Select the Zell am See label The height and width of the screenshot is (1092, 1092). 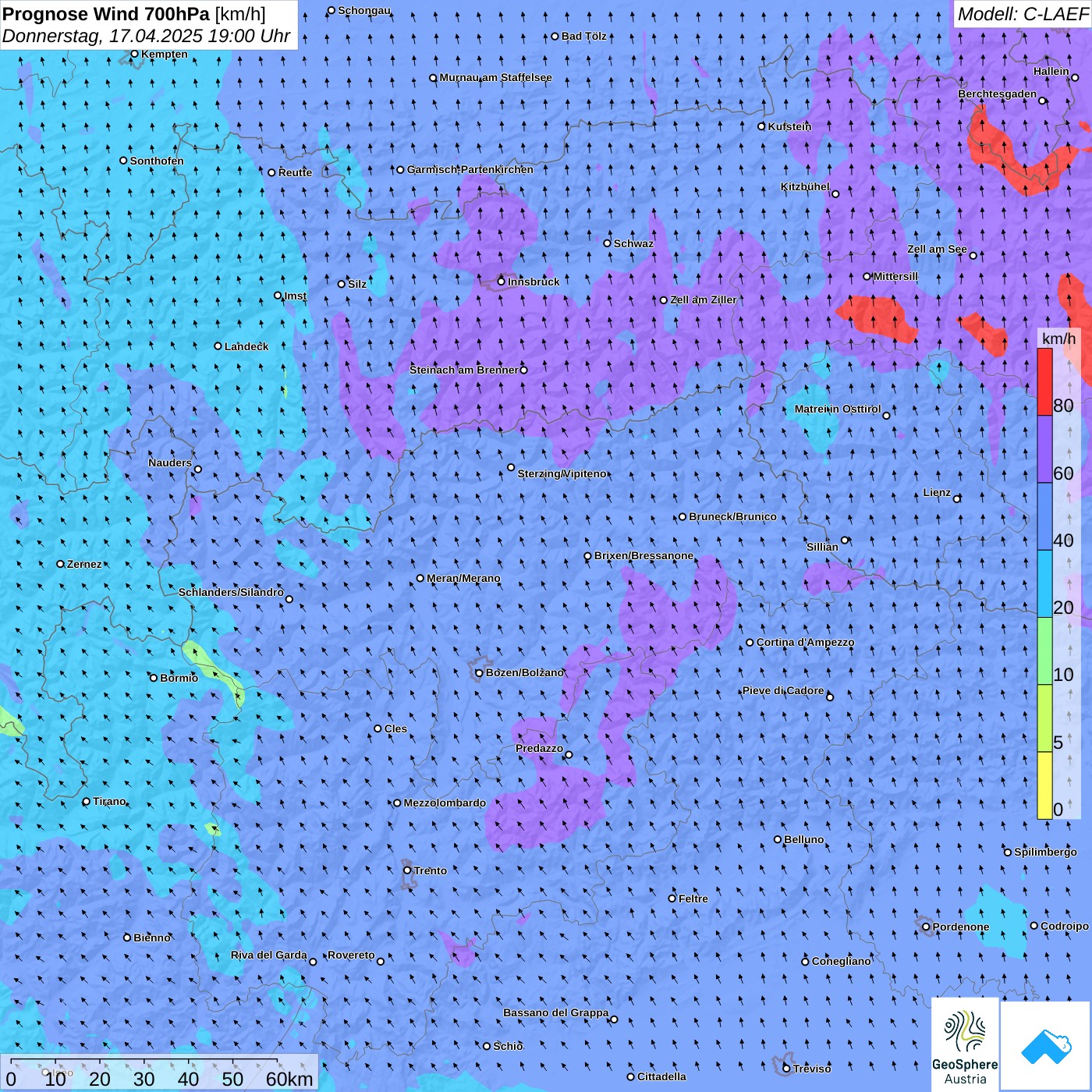(x=937, y=250)
